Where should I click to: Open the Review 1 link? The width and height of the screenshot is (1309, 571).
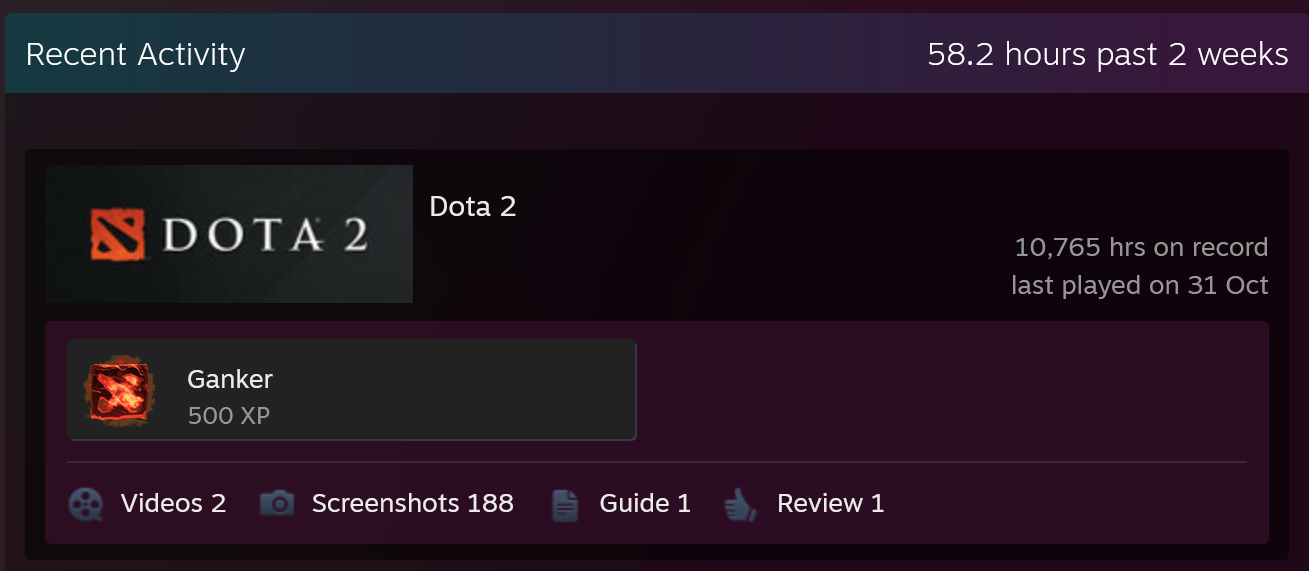pyautogui.click(x=830, y=503)
